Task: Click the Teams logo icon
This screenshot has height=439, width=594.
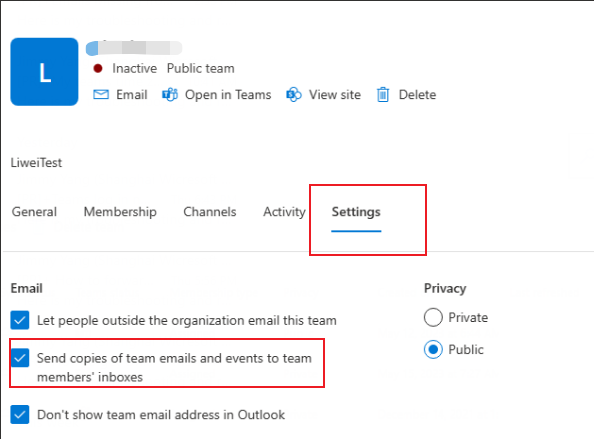Action: tap(170, 94)
